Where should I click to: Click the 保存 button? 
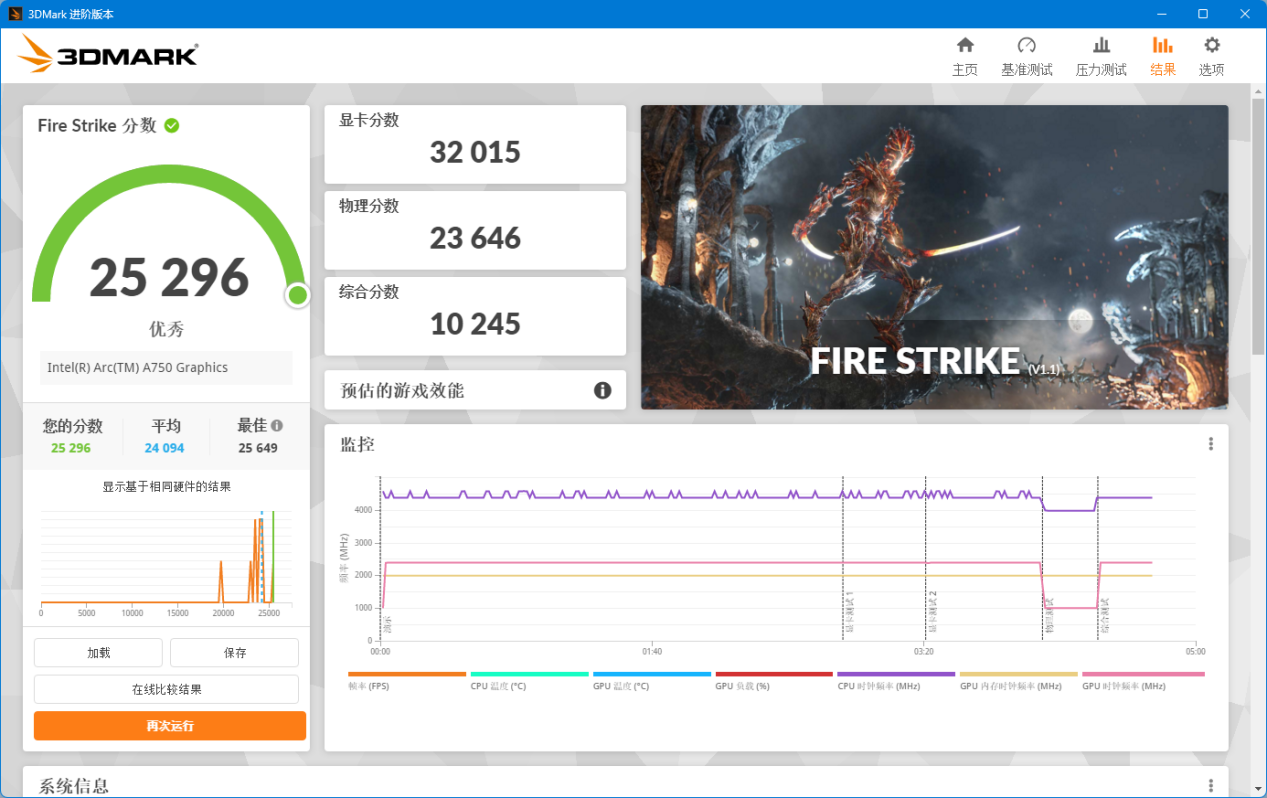[x=234, y=653]
